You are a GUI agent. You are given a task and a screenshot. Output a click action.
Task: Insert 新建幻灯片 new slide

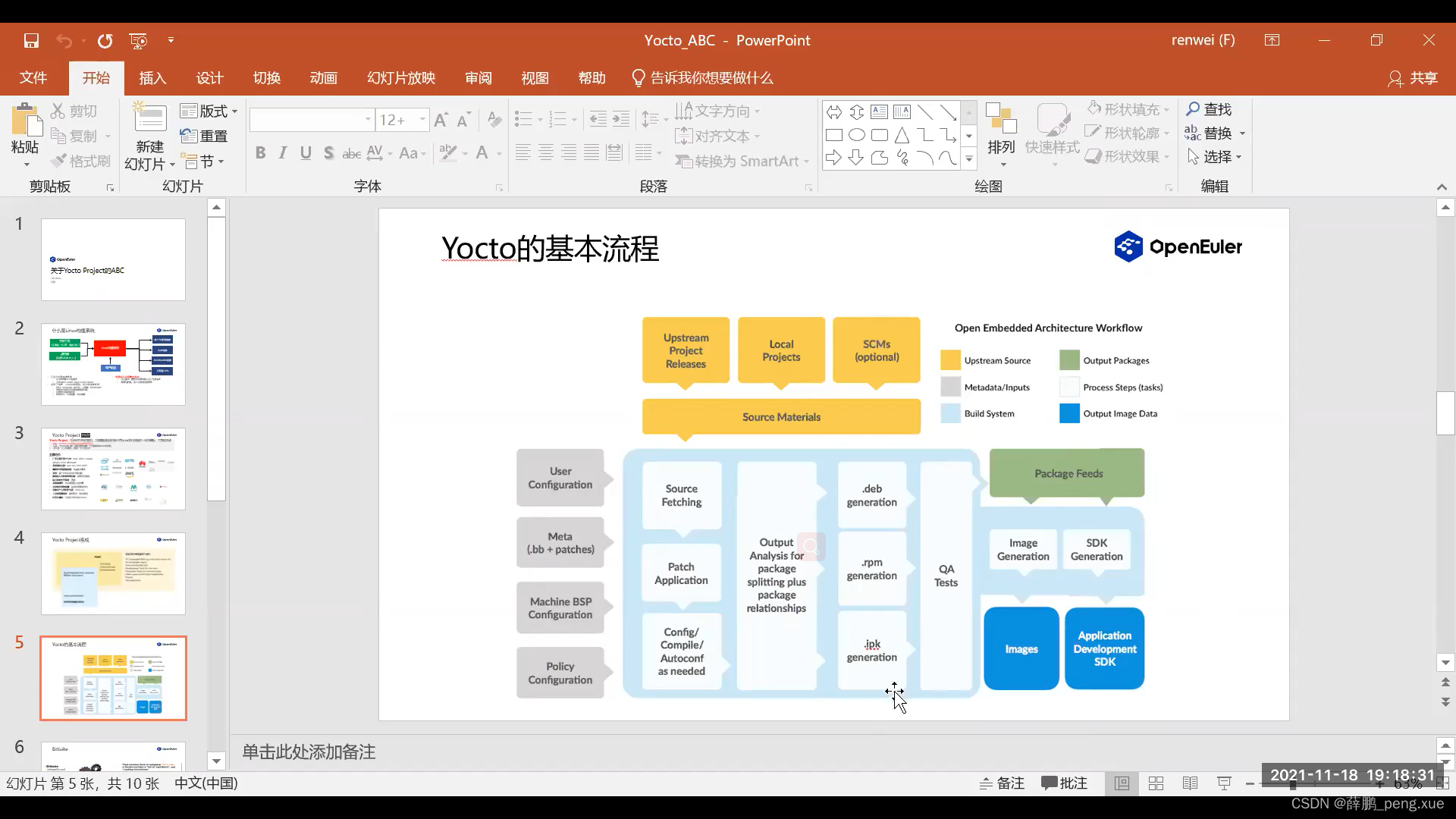tap(150, 136)
